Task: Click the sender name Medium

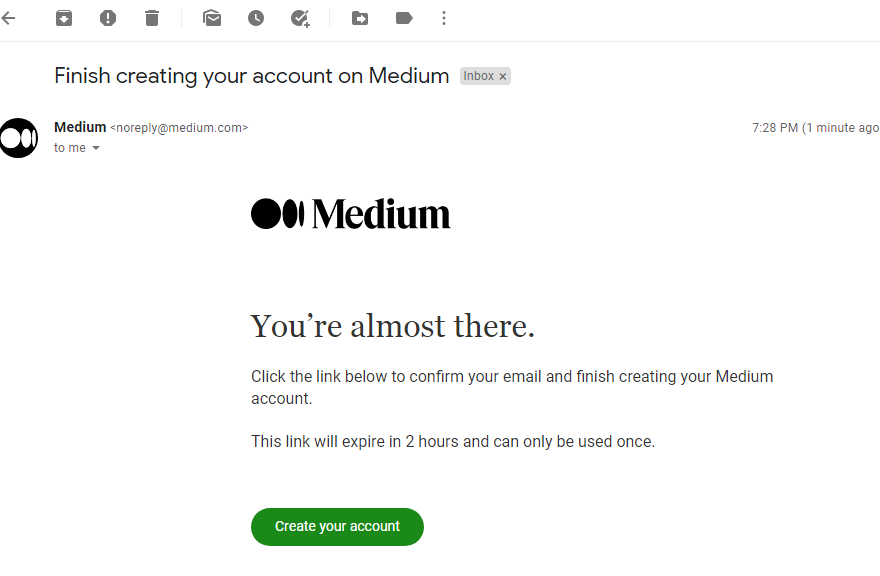Action: click(x=80, y=127)
